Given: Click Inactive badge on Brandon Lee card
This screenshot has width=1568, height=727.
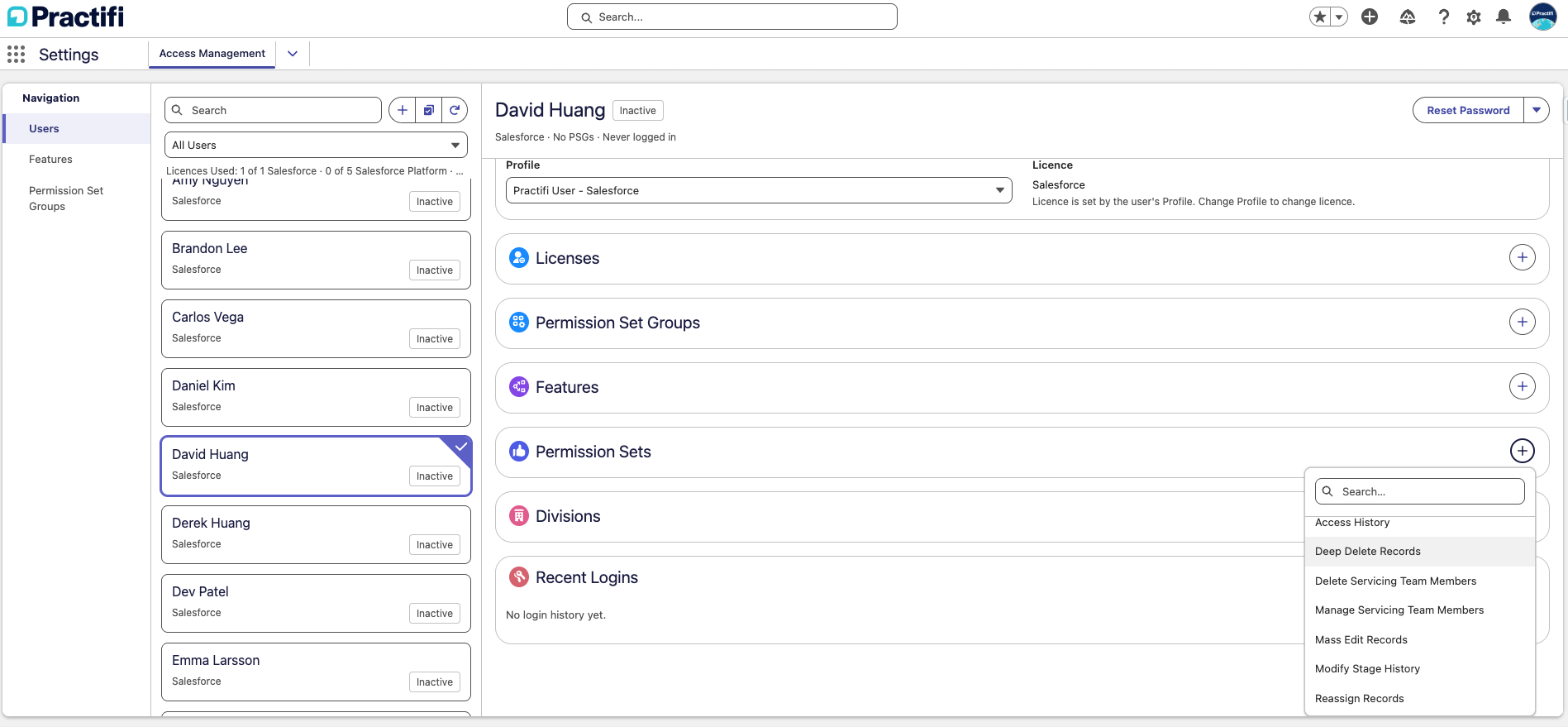Looking at the screenshot, I should (x=435, y=270).
